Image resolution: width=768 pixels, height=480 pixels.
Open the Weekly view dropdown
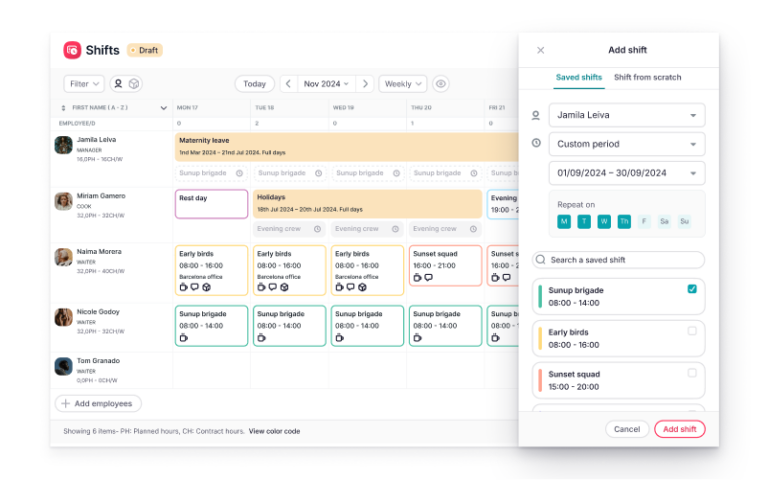click(x=403, y=84)
